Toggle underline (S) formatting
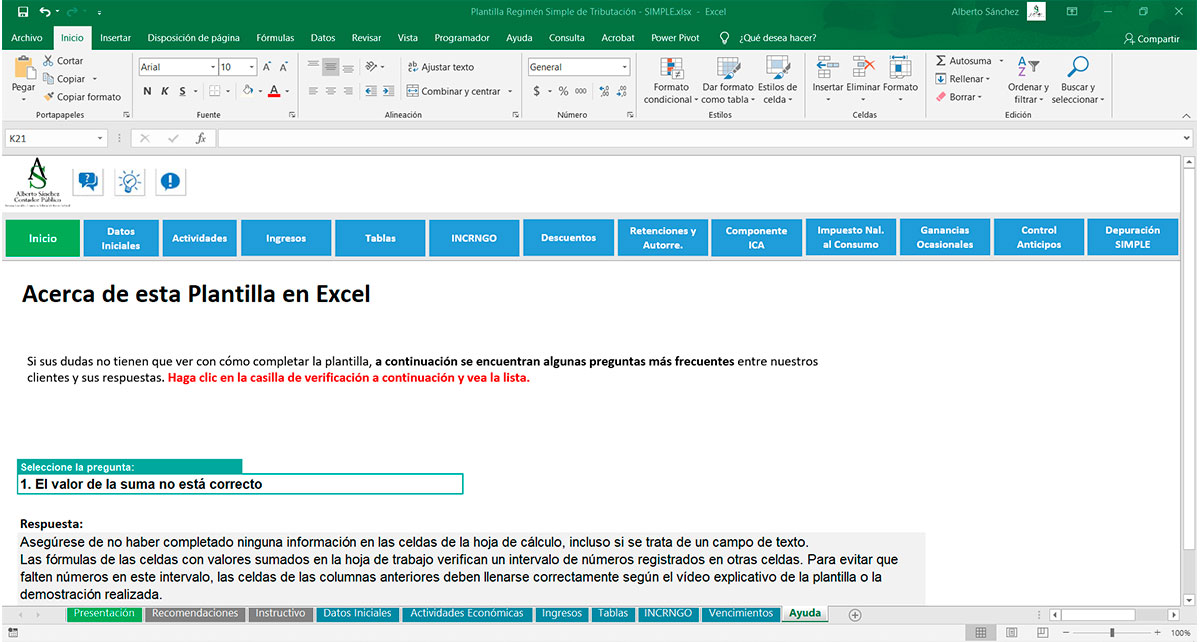Viewport: 1200px width, 642px height. pos(182,91)
